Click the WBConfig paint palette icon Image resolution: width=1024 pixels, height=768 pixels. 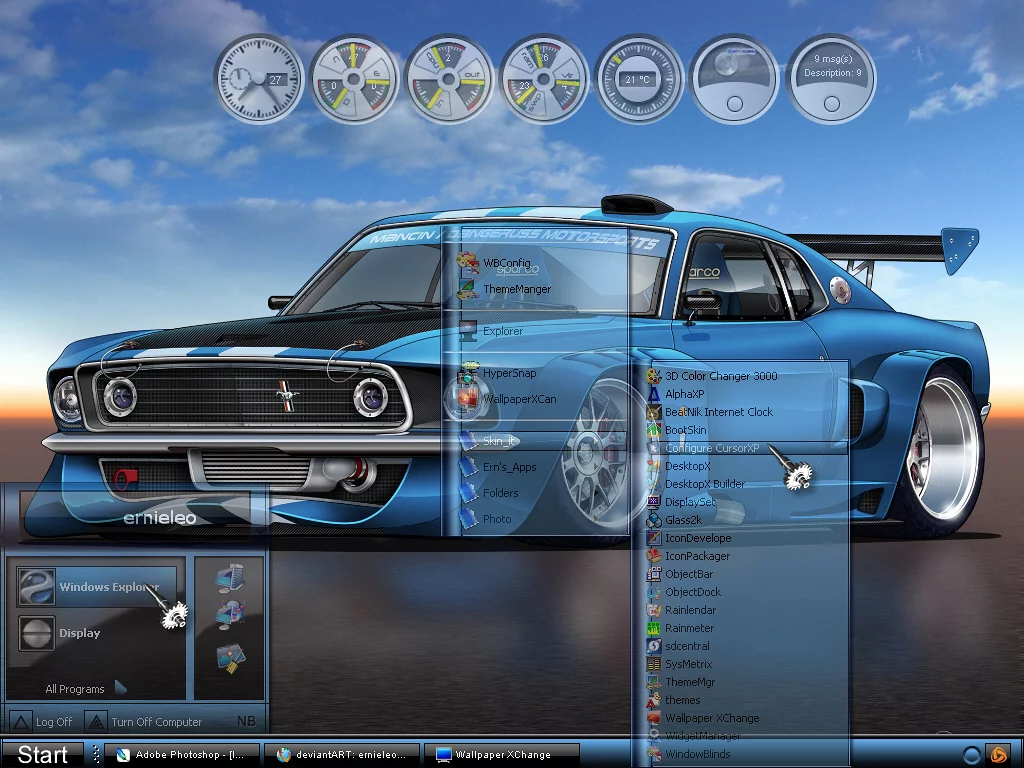tap(467, 263)
